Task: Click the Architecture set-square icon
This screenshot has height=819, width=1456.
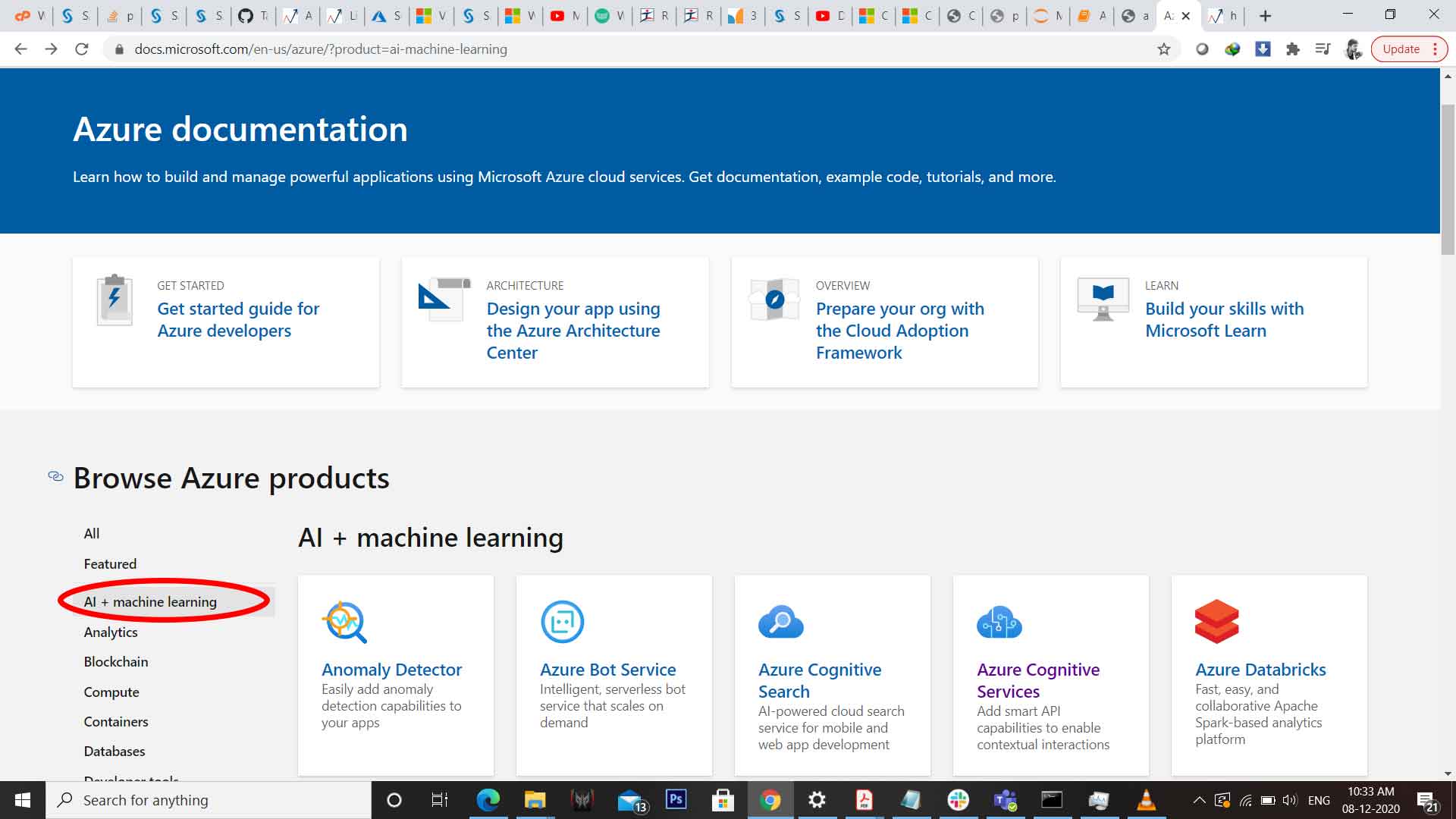Action: (x=444, y=299)
